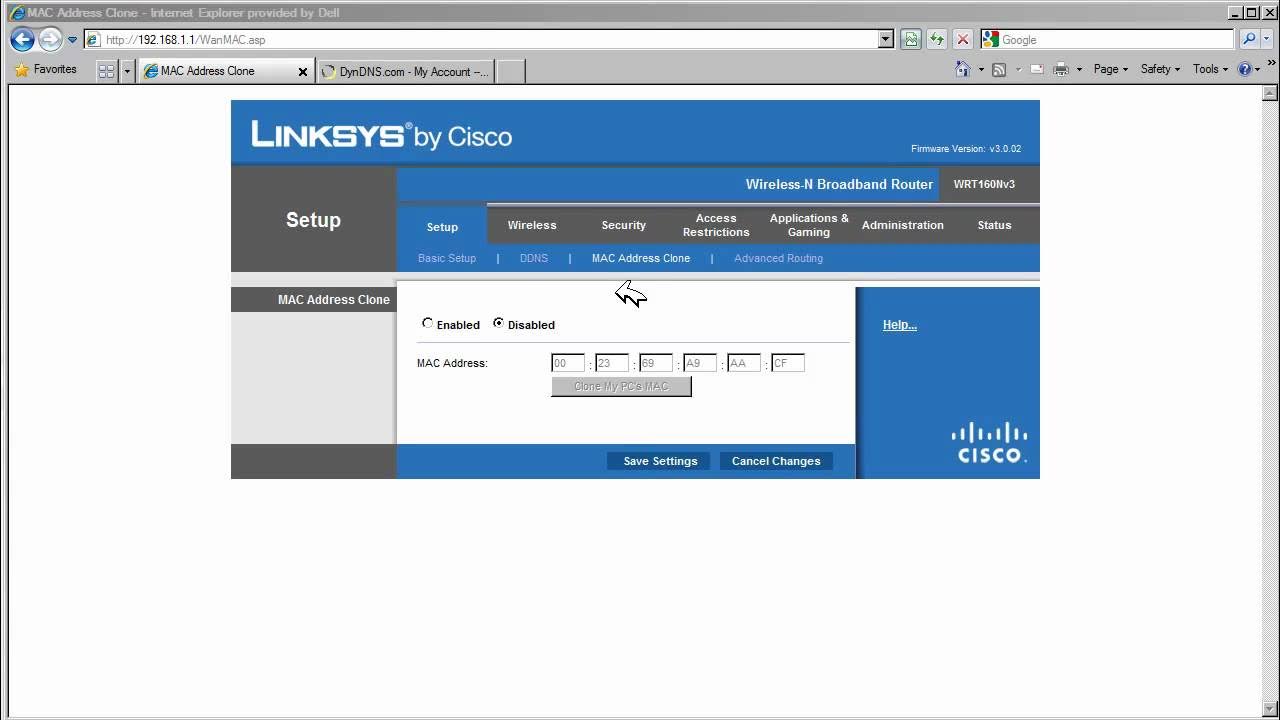Screen dimensions: 1280x720
Task: Click the MAC octet field containing A9
Action: (700, 364)
